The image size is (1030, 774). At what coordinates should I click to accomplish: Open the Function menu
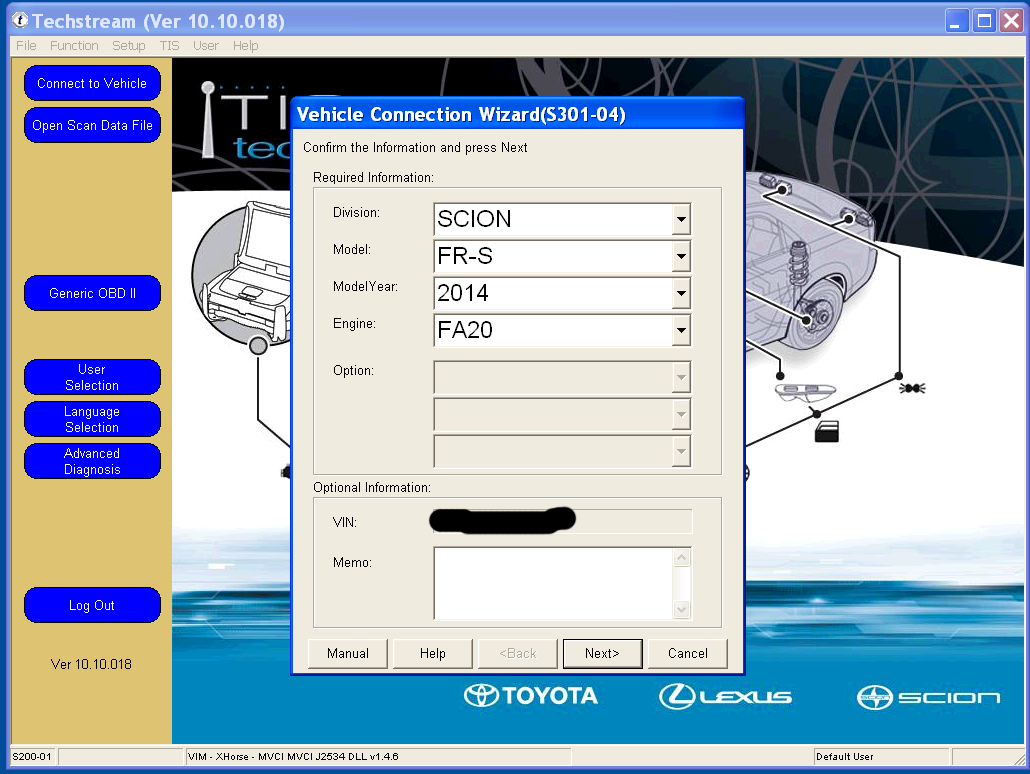(74, 46)
